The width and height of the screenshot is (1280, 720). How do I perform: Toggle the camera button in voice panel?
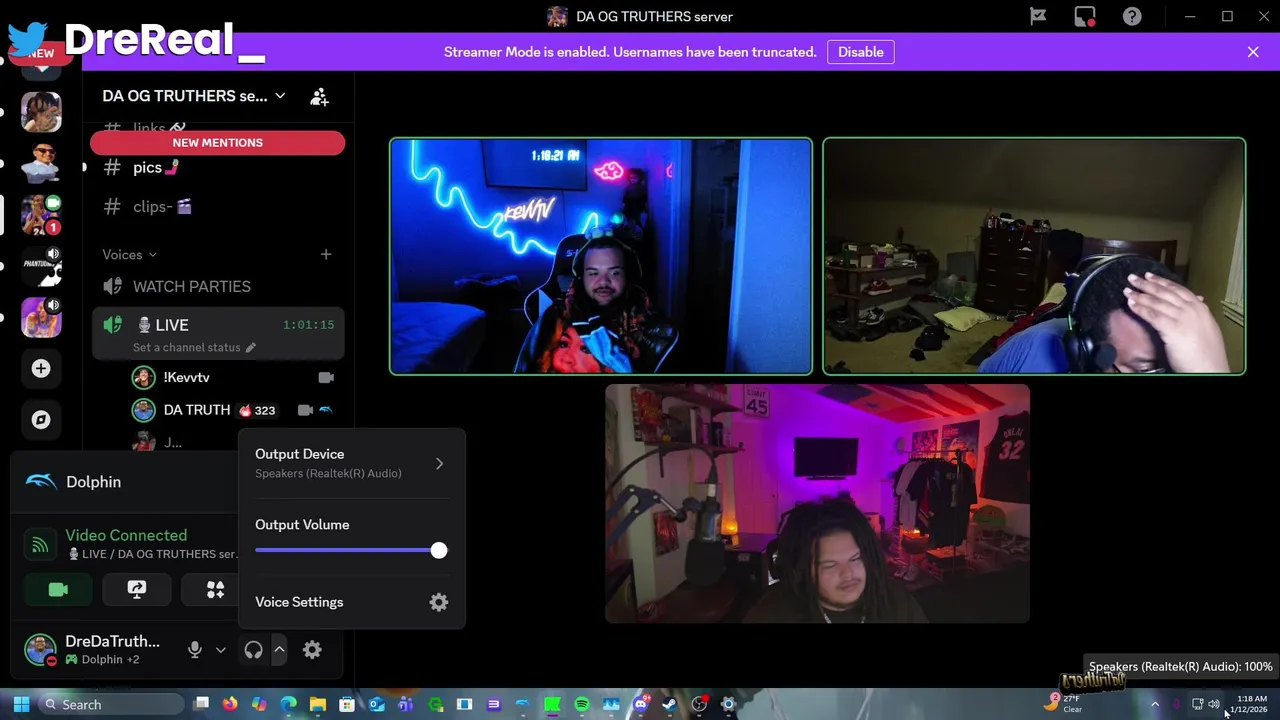pos(58,590)
